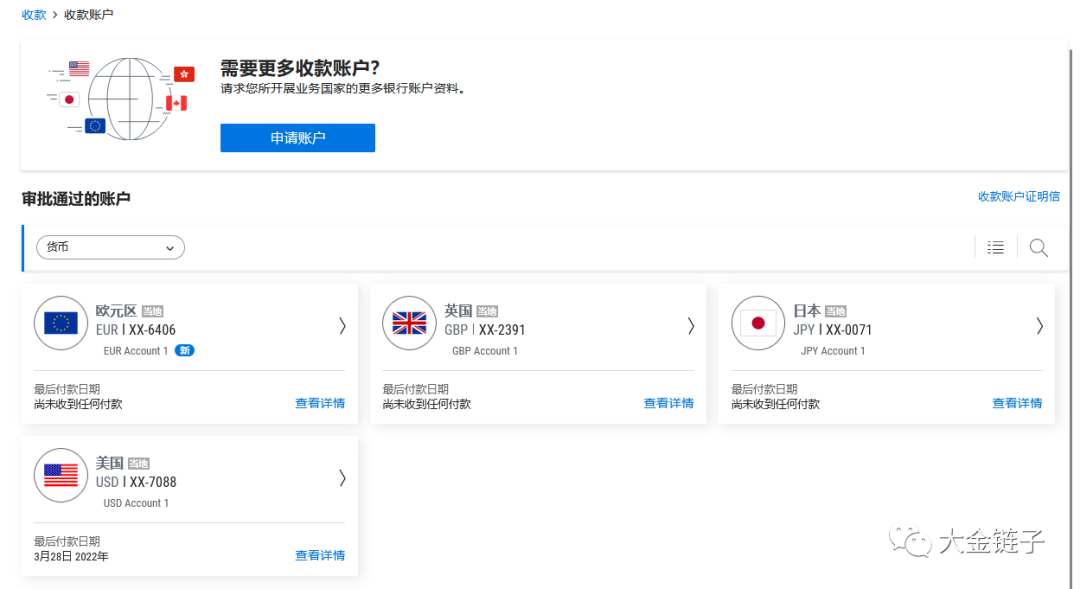The height and width of the screenshot is (589, 1080).
Task: Expand the GBP XX-2391 account card chevron
Action: tap(690, 326)
